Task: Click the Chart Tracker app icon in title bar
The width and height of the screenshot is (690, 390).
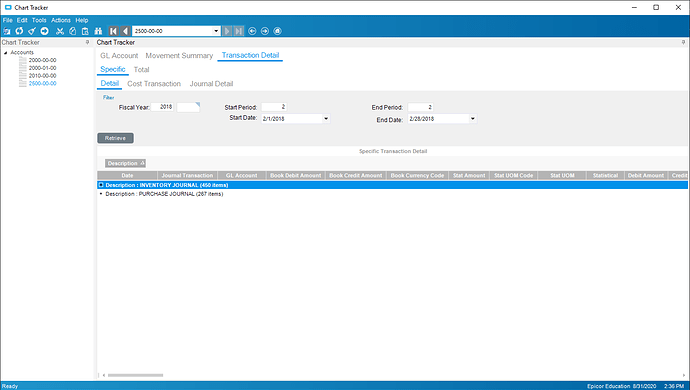Action: 8,7
